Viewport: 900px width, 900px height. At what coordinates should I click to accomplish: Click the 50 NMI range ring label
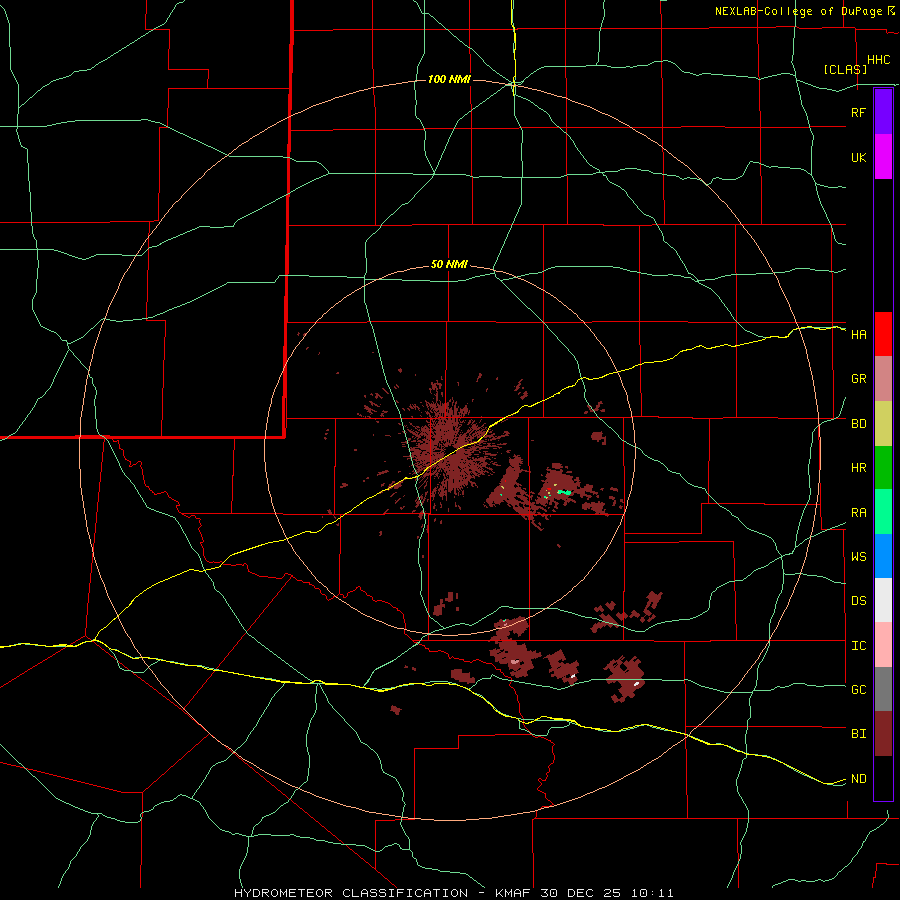click(x=449, y=265)
